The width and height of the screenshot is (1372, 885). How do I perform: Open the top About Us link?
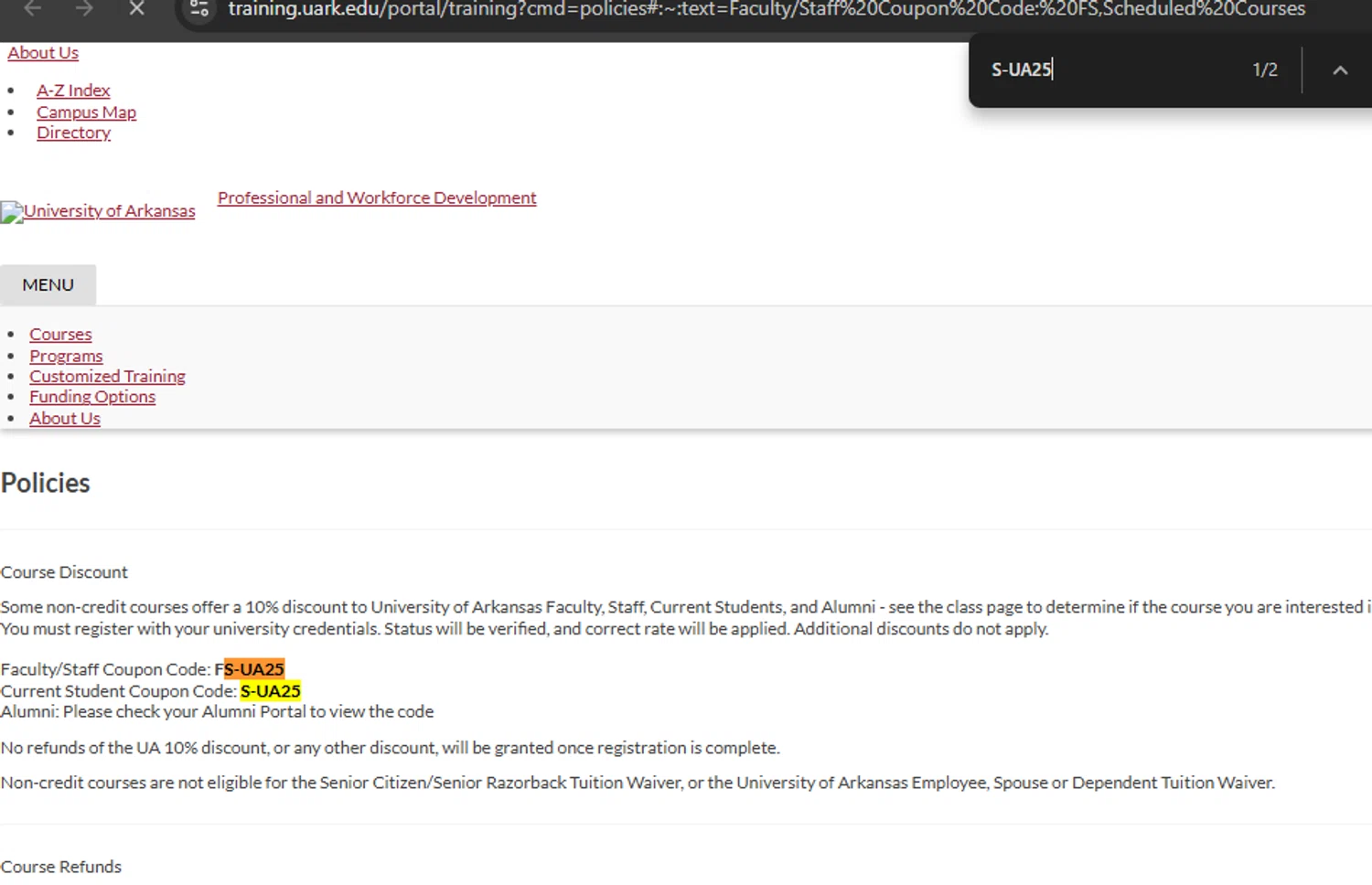[x=43, y=53]
